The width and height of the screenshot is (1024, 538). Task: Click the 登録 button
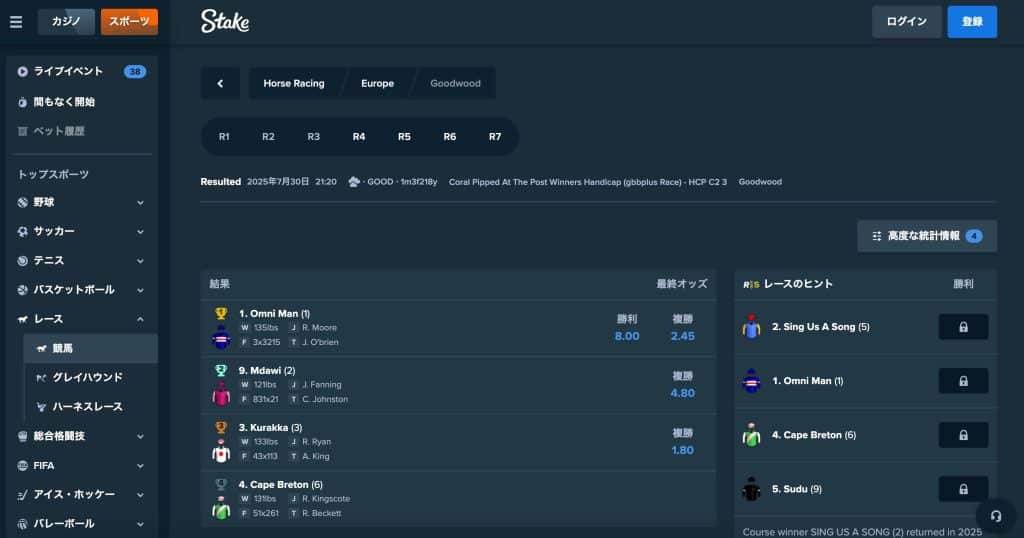tap(972, 22)
